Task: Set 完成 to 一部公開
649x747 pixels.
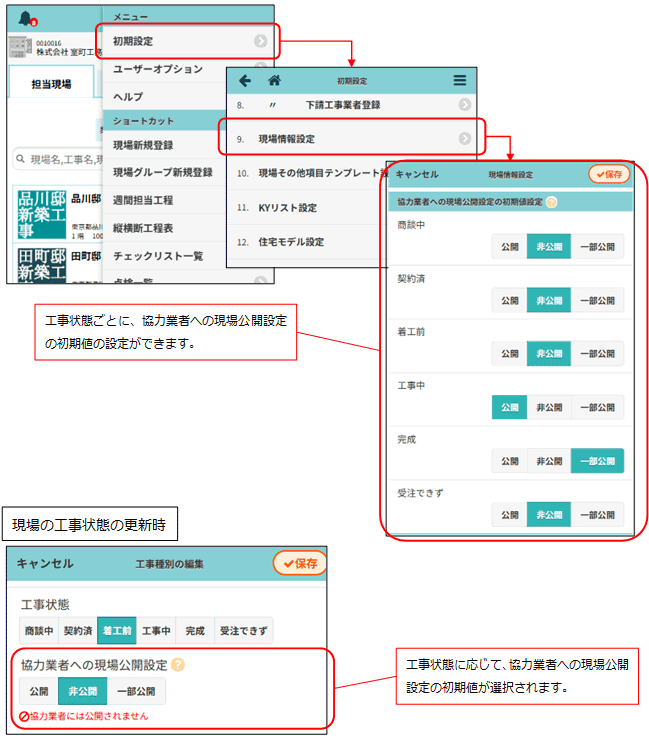Action: pyautogui.click(x=597, y=461)
